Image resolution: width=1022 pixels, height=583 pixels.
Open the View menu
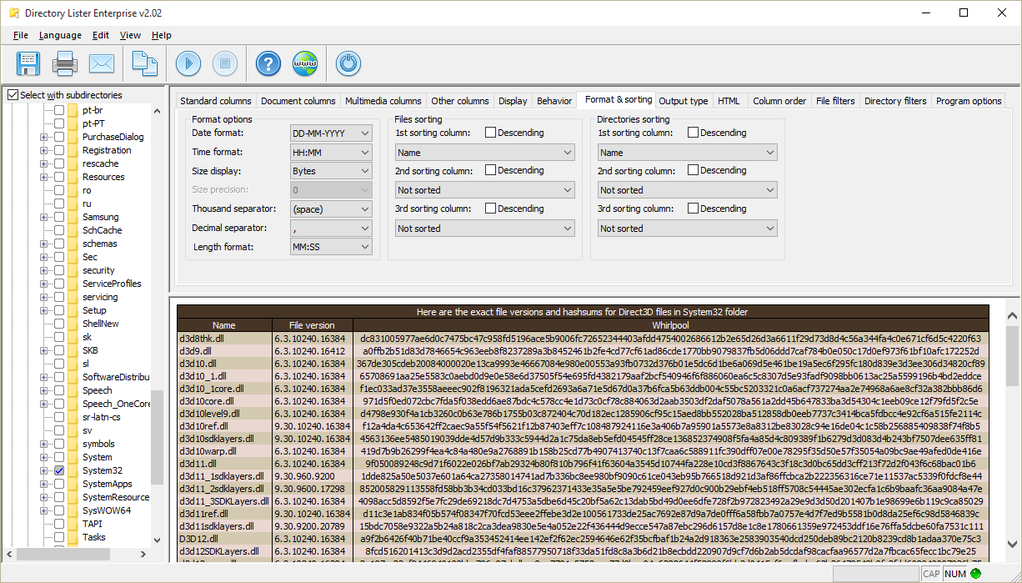[130, 35]
